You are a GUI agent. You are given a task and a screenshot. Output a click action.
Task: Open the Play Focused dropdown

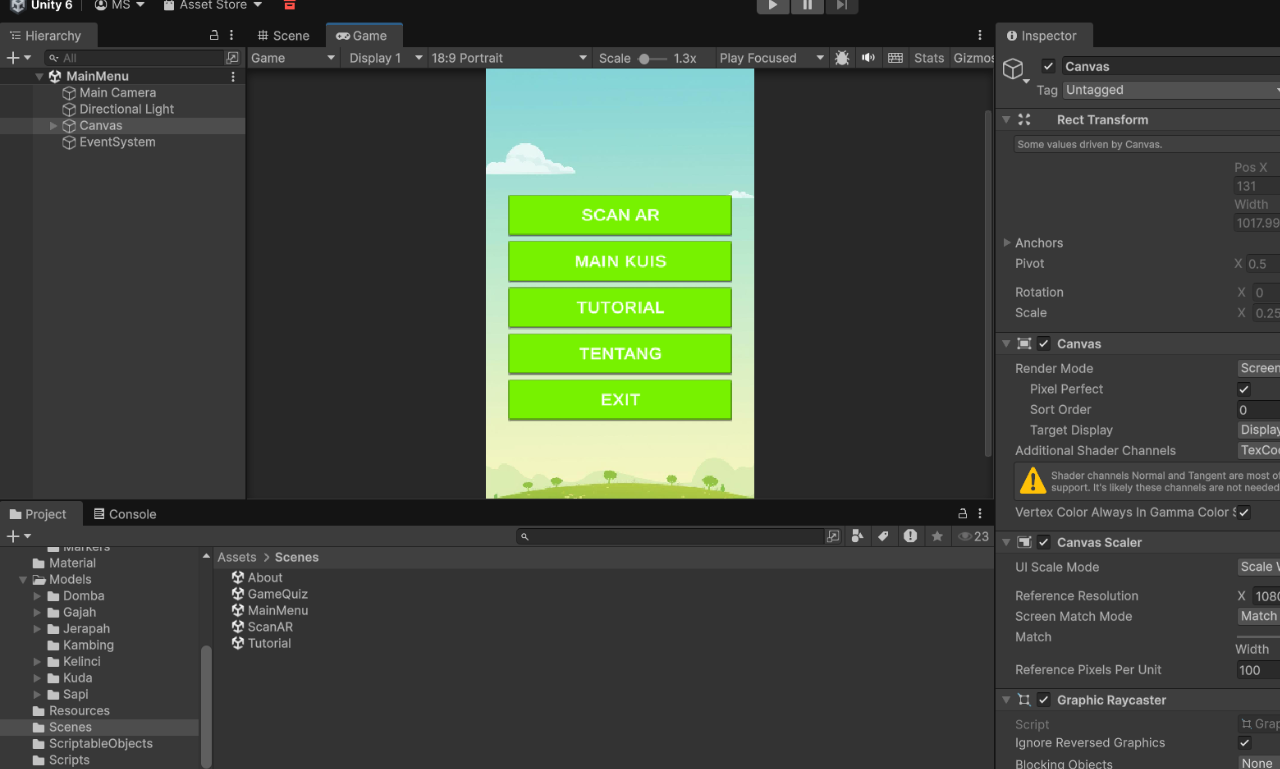pos(771,58)
